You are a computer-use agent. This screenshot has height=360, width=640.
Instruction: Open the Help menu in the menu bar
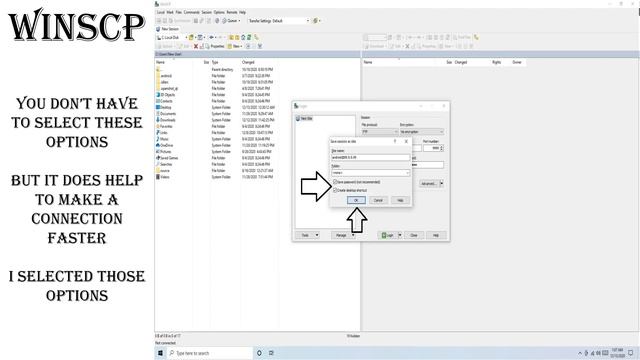pos(242,12)
